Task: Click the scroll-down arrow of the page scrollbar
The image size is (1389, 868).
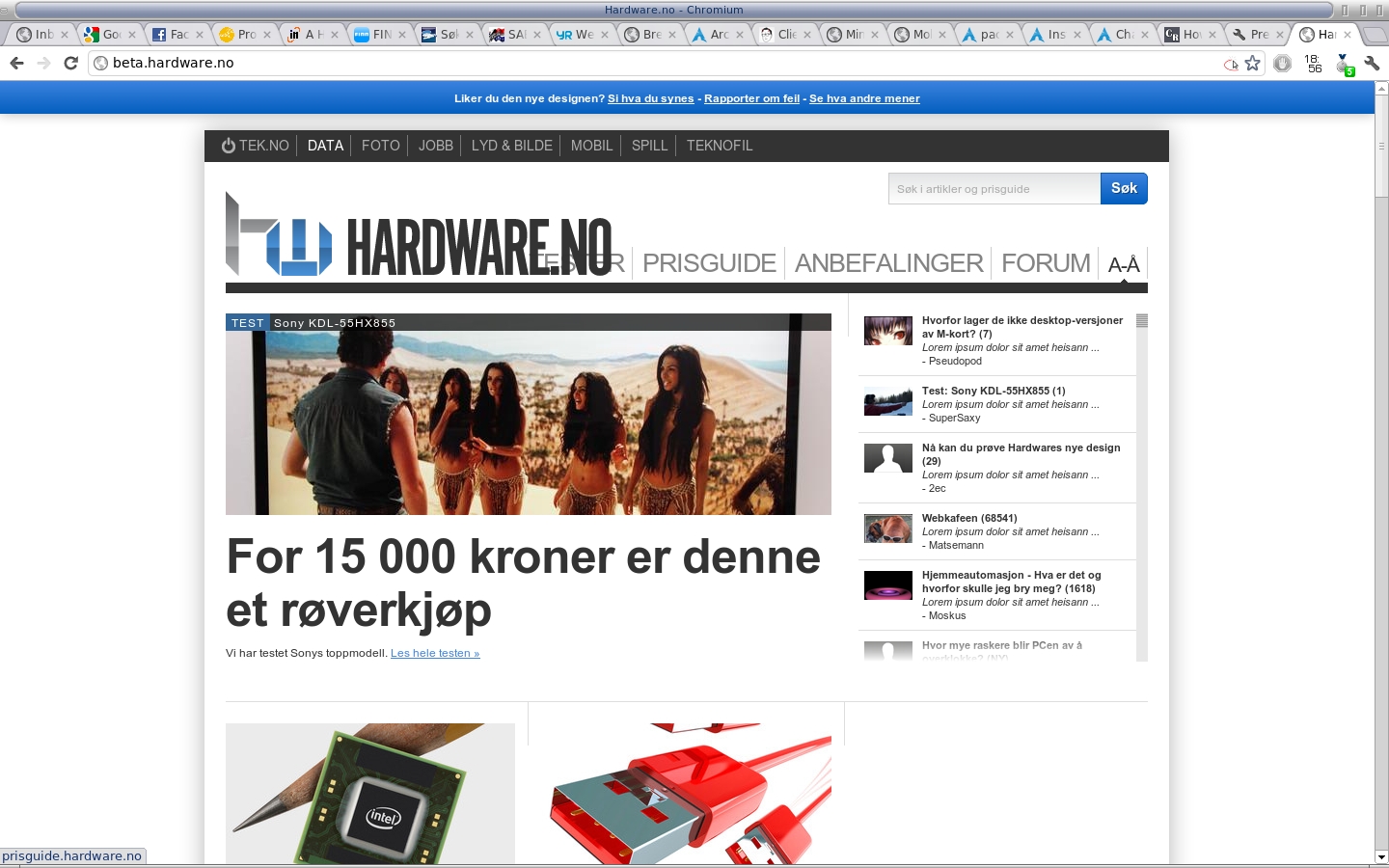Action: (x=1381, y=857)
